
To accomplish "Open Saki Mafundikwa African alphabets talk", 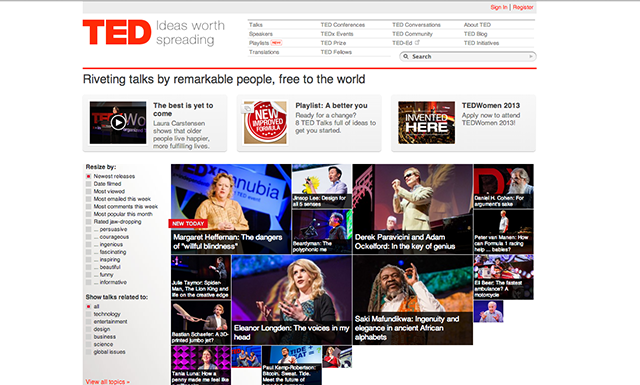I will (x=413, y=300).
